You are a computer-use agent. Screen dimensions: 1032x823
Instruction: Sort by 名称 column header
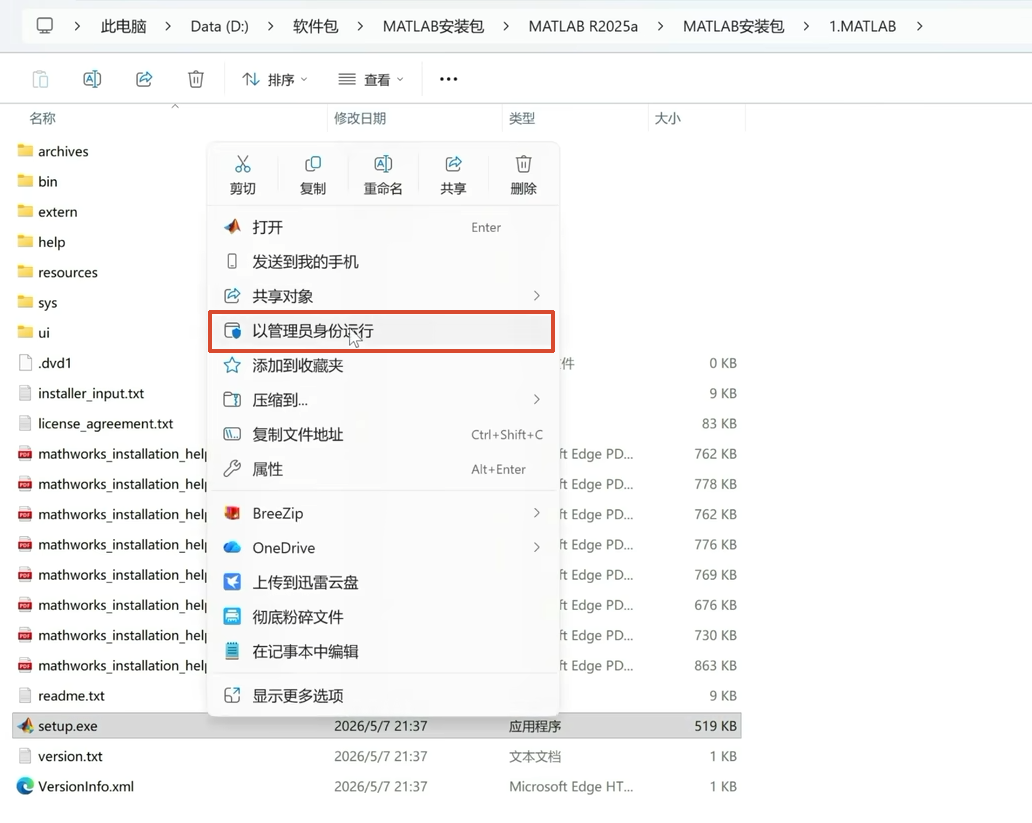click(43, 118)
